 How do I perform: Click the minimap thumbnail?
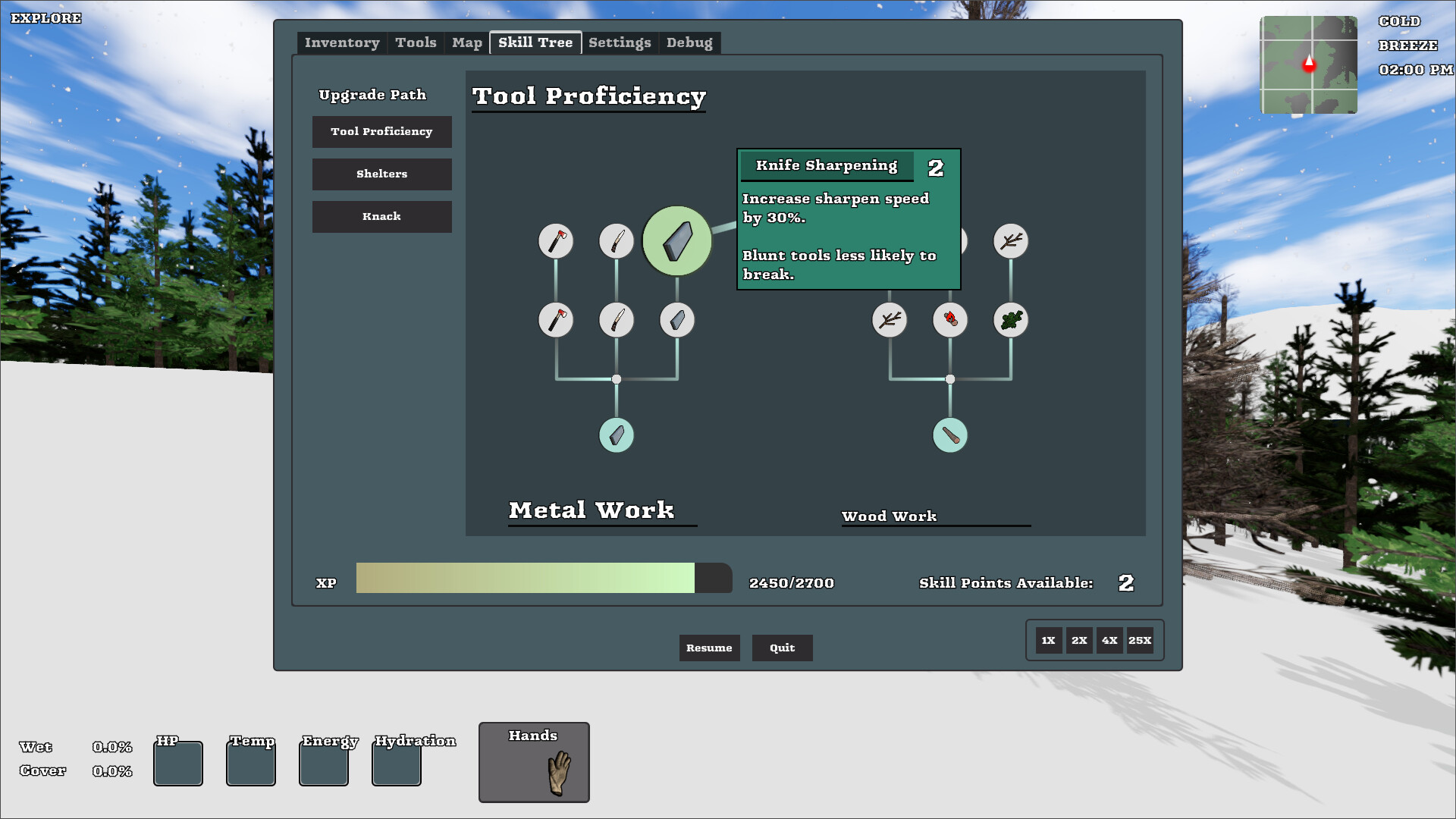[1308, 65]
